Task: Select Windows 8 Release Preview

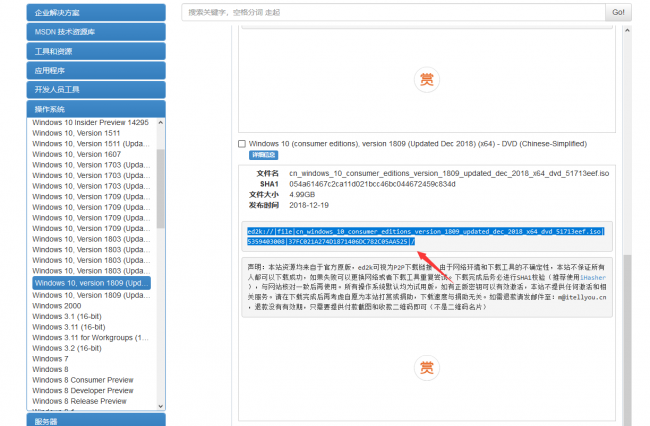Action: (x=79, y=401)
